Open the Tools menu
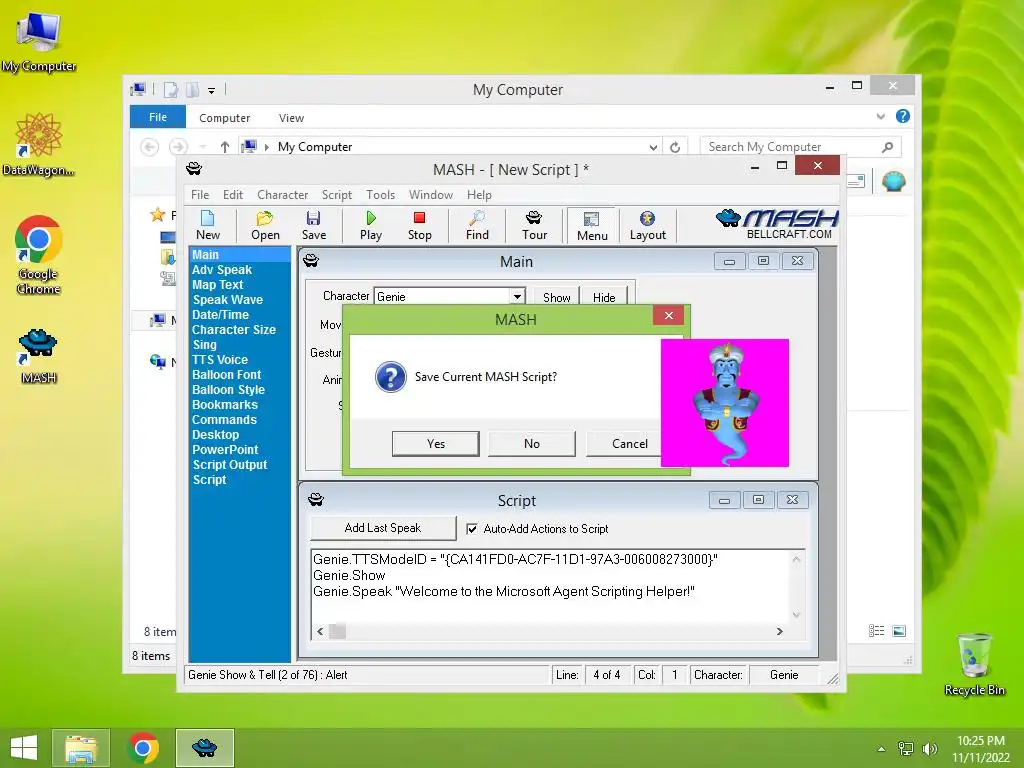The width and height of the screenshot is (1024, 768). coord(381,195)
